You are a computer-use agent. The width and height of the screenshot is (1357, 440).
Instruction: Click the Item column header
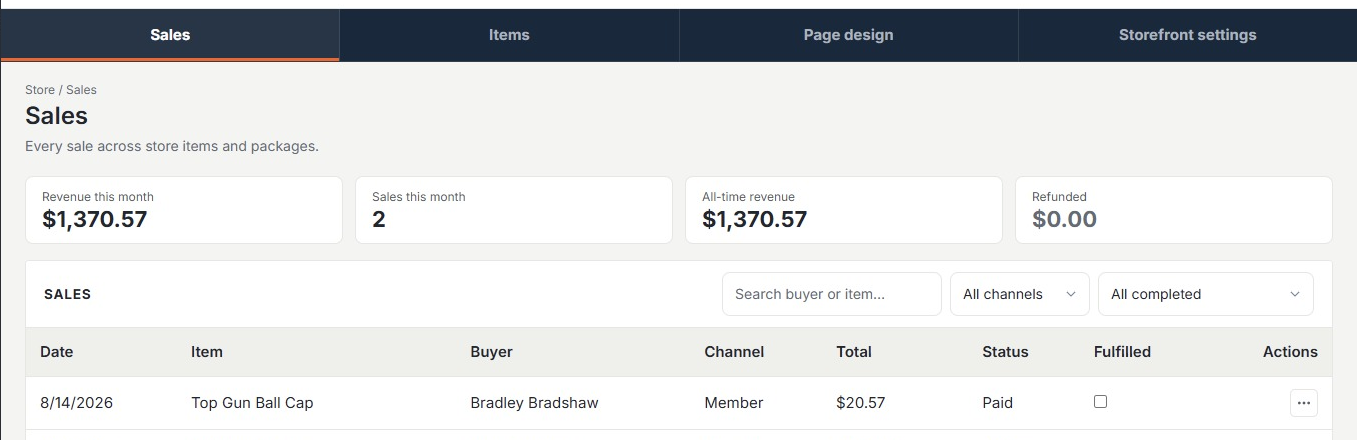(207, 352)
